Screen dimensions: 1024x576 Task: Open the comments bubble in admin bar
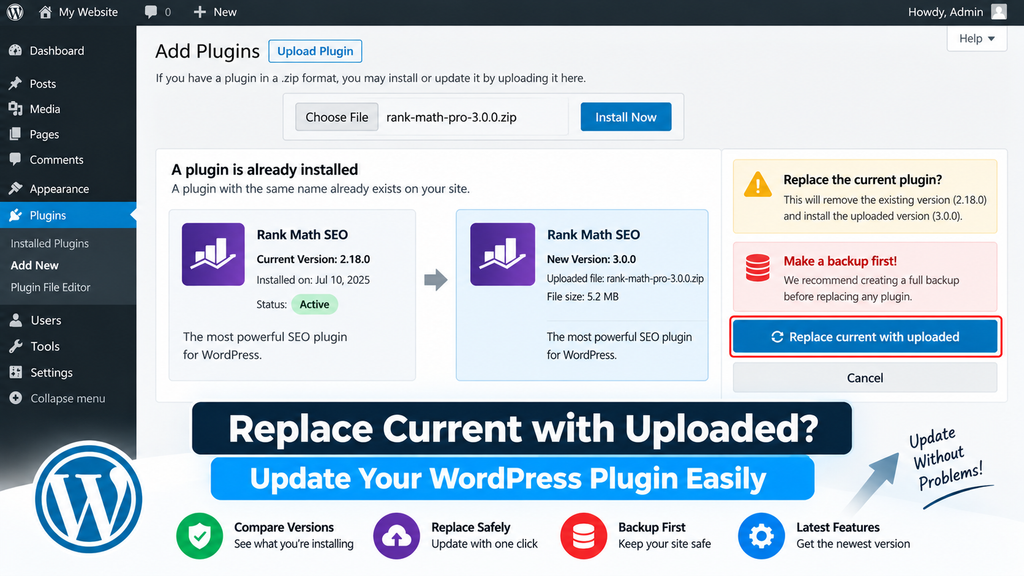tap(151, 12)
